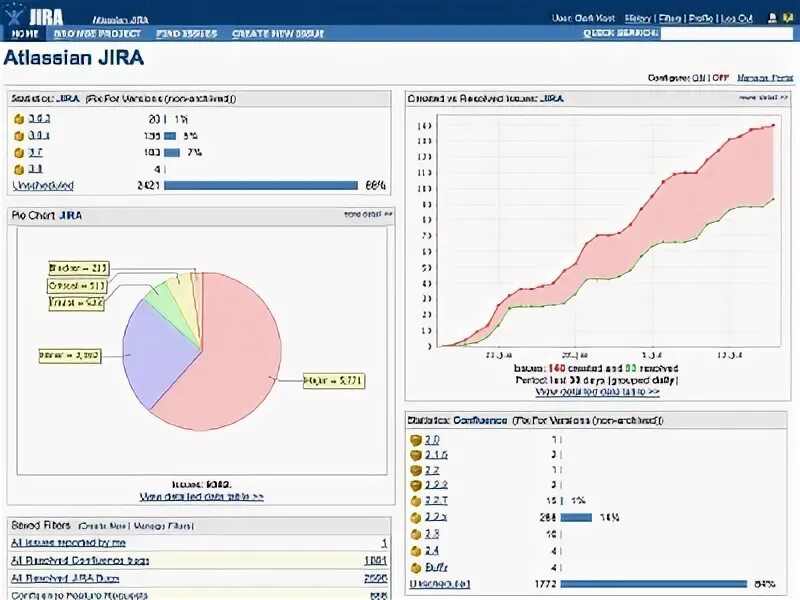Open Find Issues in the navigation bar
The image size is (800, 600).
(187, 34)
